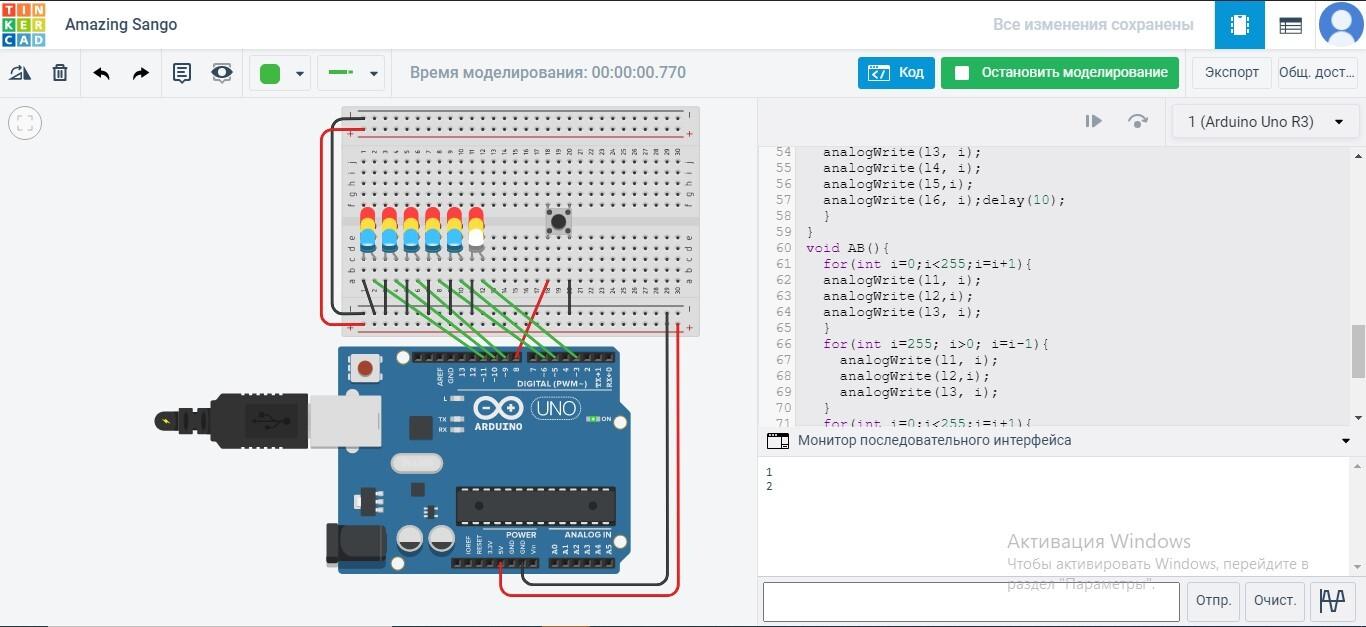Click the Arduino UNO logo
Viewport: 1366px width, 627px height.
[x=526, y=411]
